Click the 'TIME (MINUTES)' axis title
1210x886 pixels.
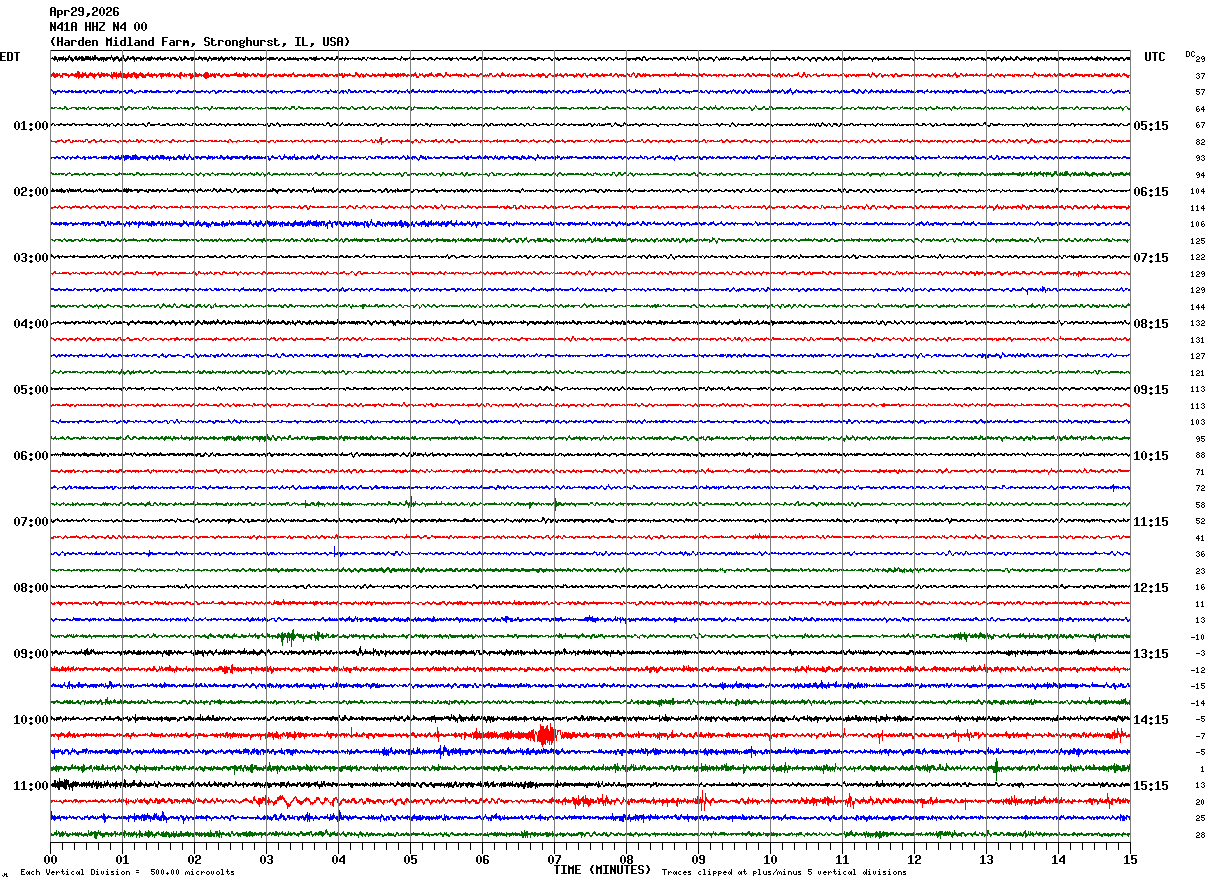pos(602,870)
